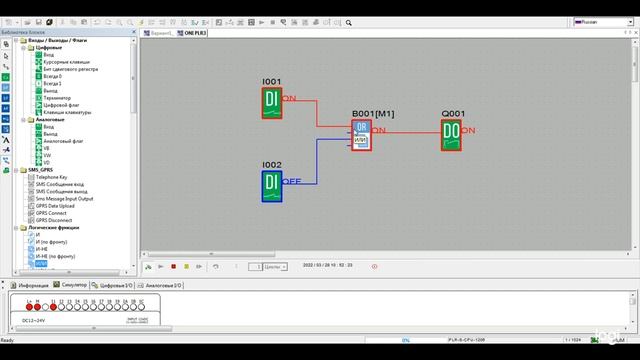The image size is (640, 360).
Task: Click the green constants block icon in left toolbar
Action: click(x=6, y=77)
